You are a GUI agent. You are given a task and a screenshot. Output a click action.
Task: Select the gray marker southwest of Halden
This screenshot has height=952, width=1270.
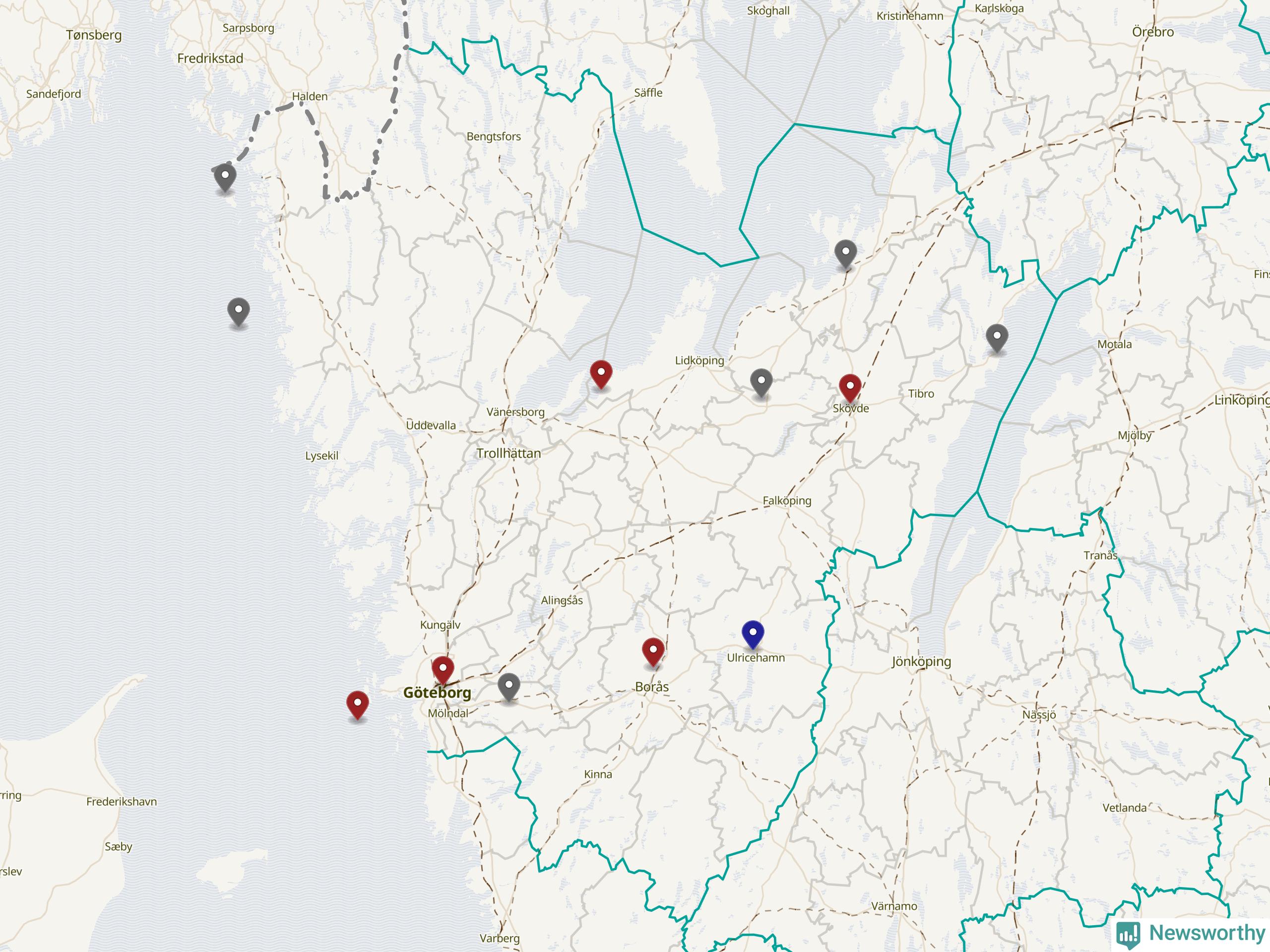(x=225, y=178)
